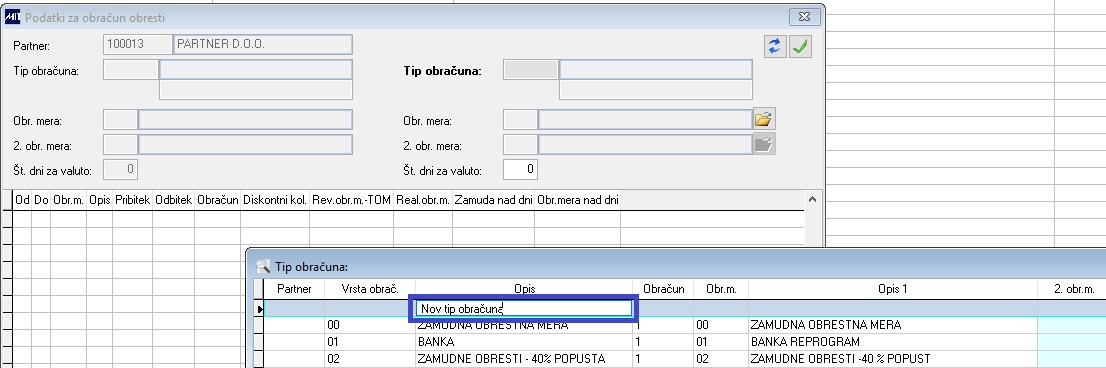Click the MIT application icon in title bar
1106x368 pixels.
[x=12, y=17]
